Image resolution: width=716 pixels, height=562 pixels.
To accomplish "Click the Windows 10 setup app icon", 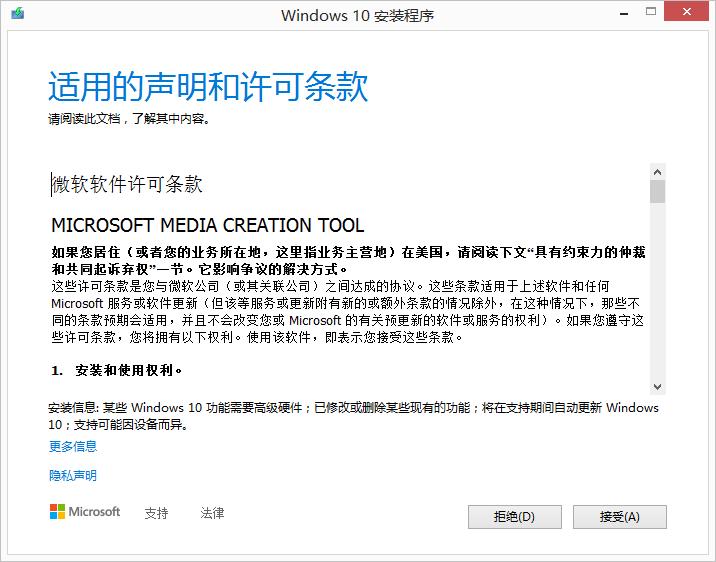I will click(18, 13).
